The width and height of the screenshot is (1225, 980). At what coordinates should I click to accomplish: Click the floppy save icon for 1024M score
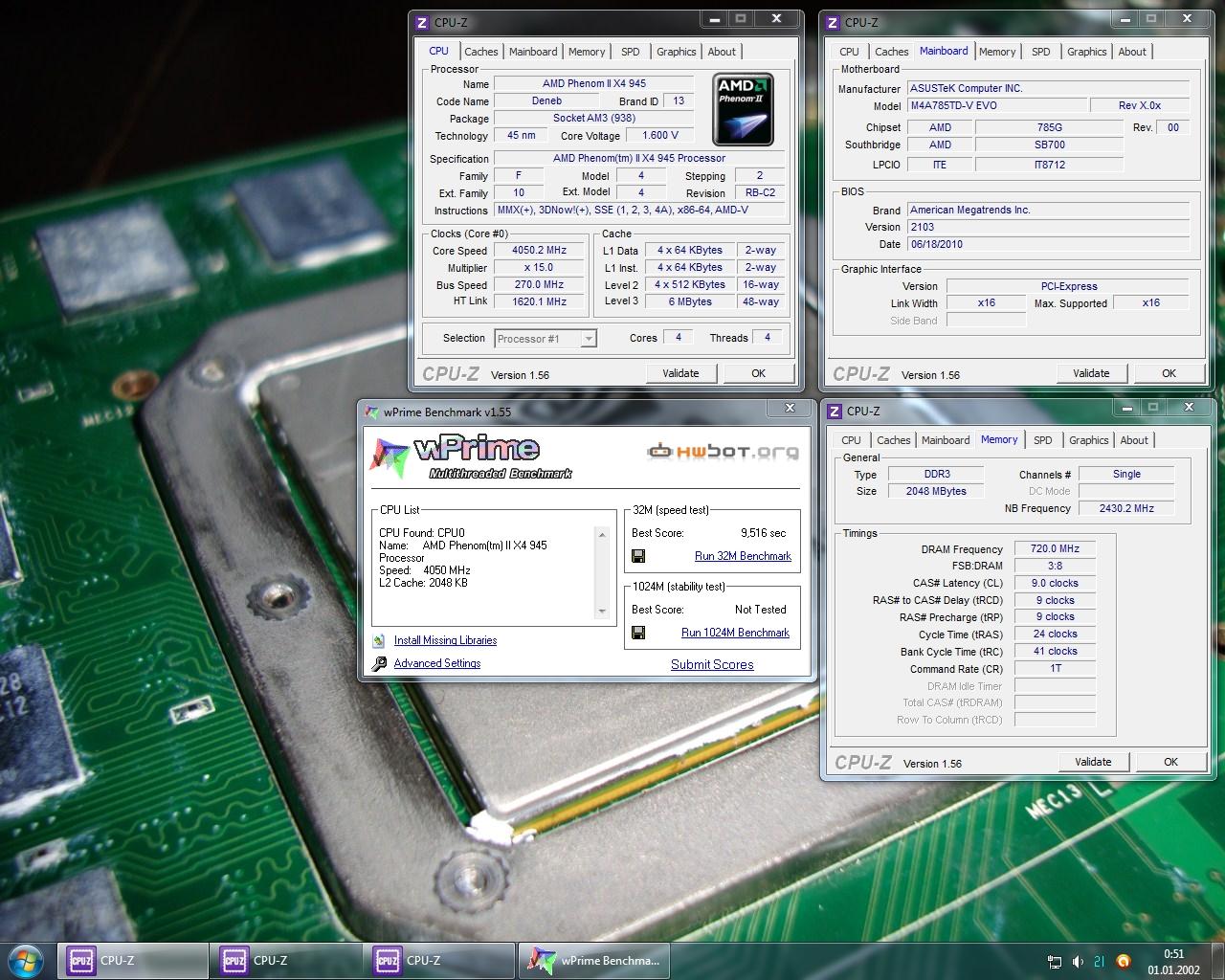coord(638,633)
